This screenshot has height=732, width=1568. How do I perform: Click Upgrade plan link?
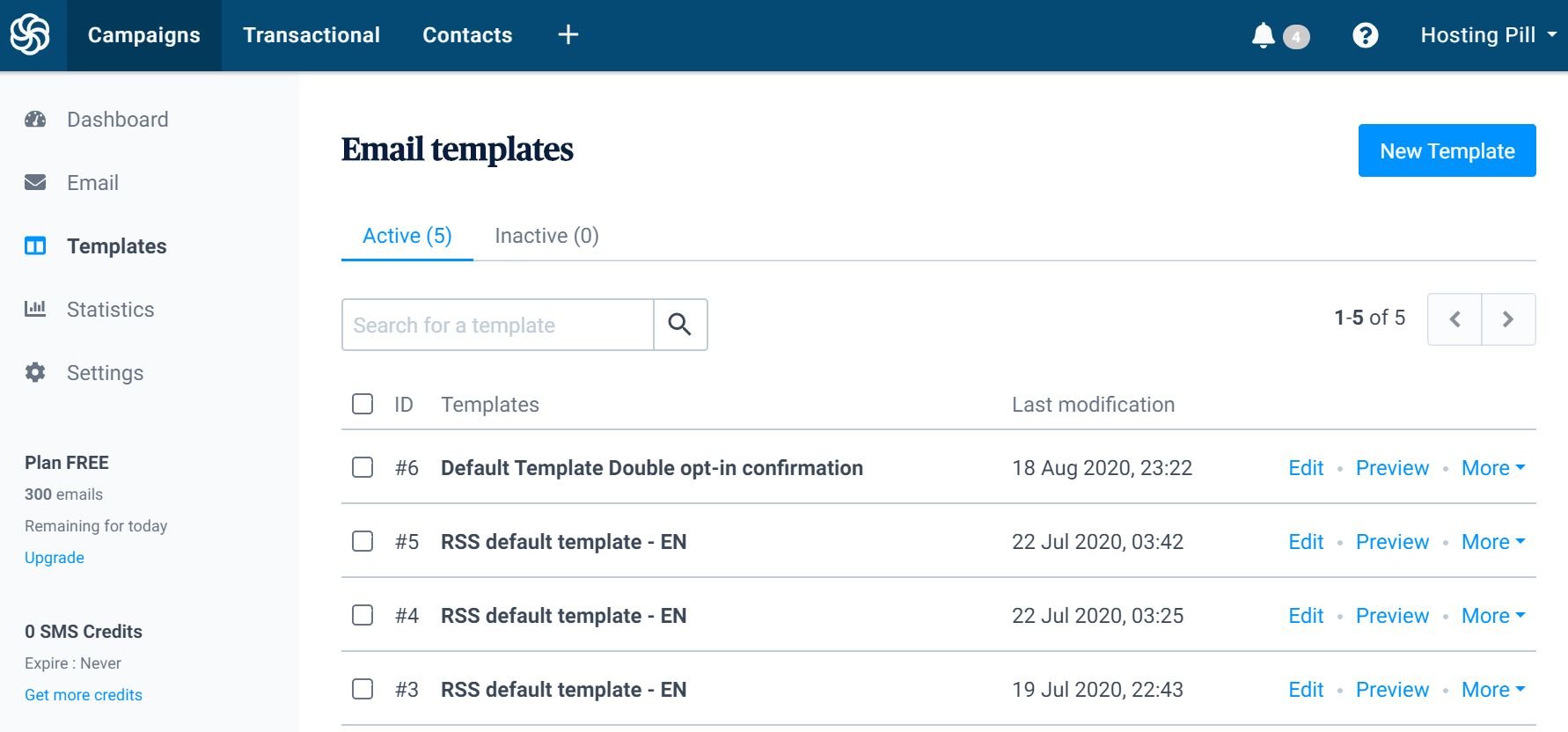coord(55,558)
